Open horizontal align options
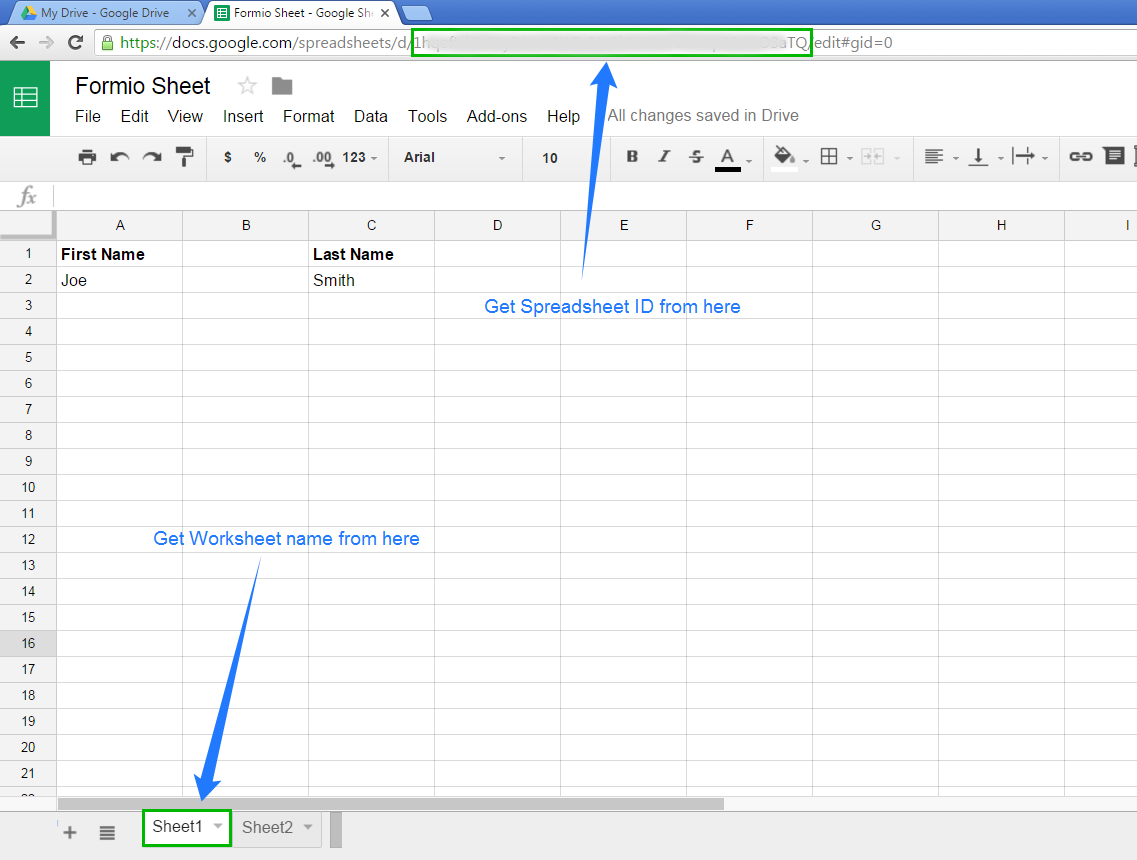The width and height of the screenshot is (1137, 860). coord(934,157)
